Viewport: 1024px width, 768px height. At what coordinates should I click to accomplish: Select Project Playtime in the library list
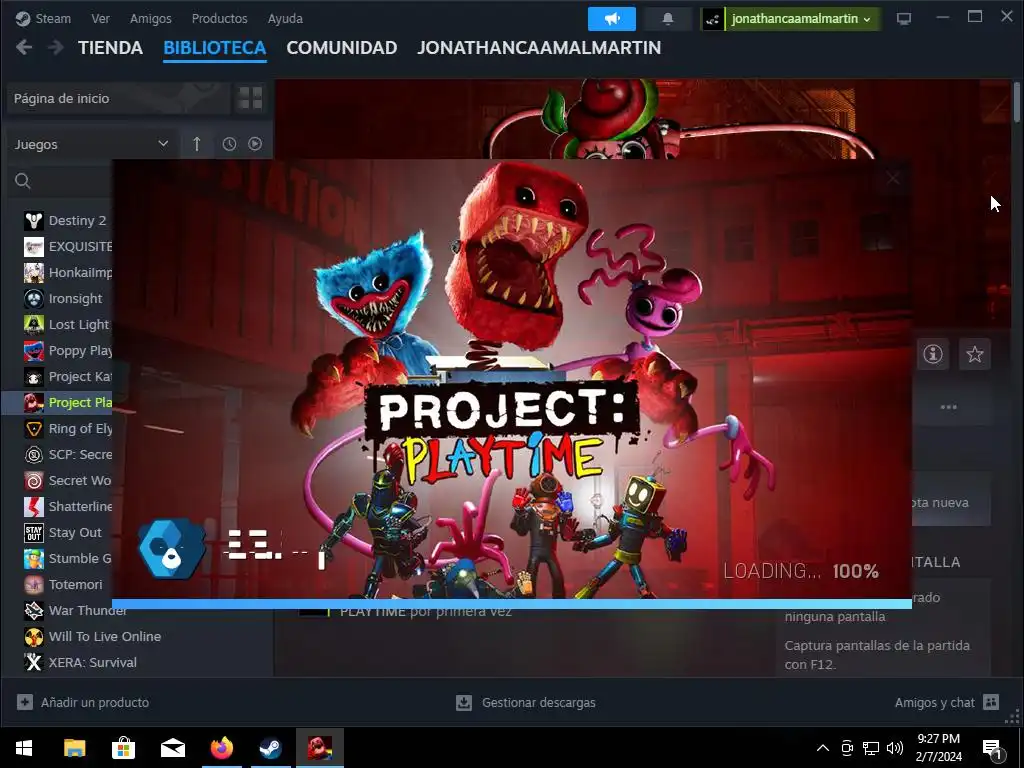57,402
